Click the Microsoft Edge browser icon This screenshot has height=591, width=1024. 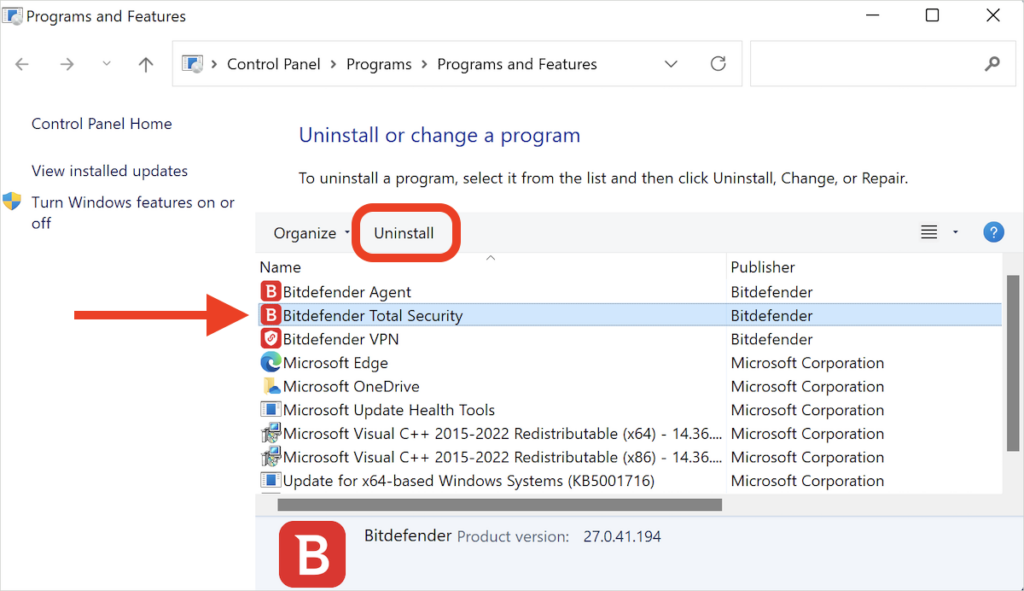tap(270, 362)
